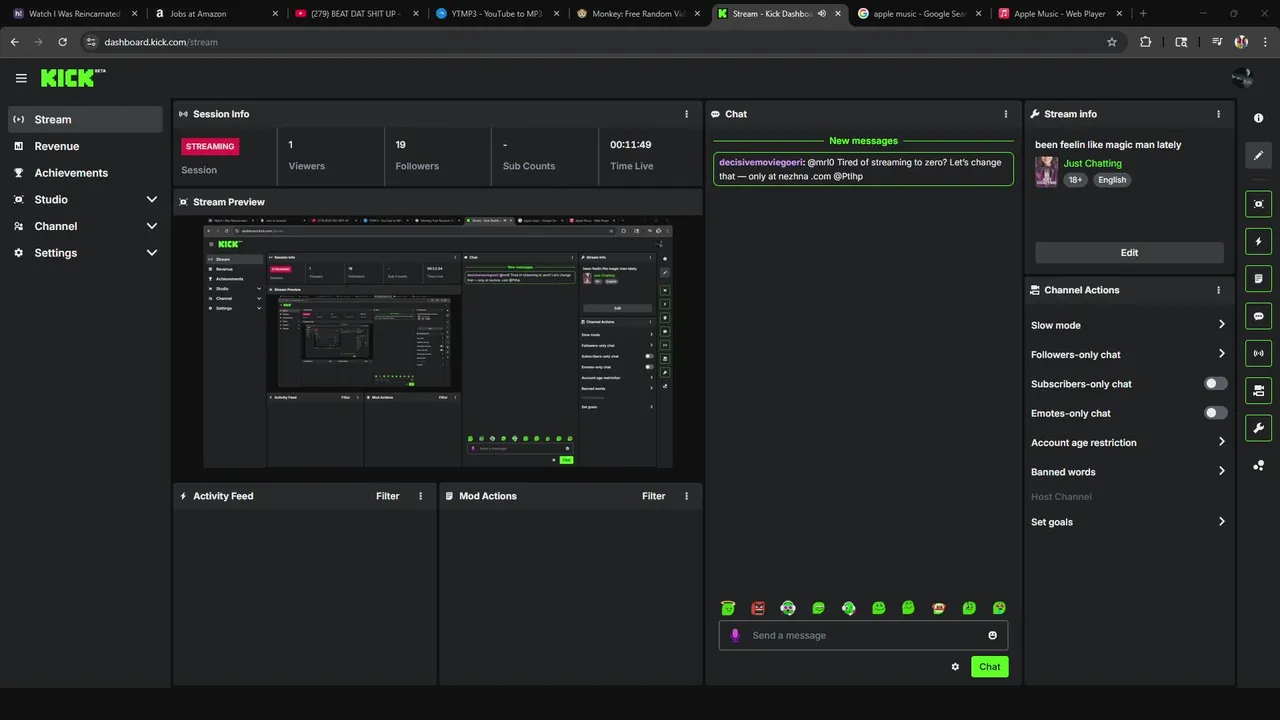The height and width of the screenshot is (720, 1280).
Task: Click the lightning bolt icon in right rail
Action: point(1258,241)
